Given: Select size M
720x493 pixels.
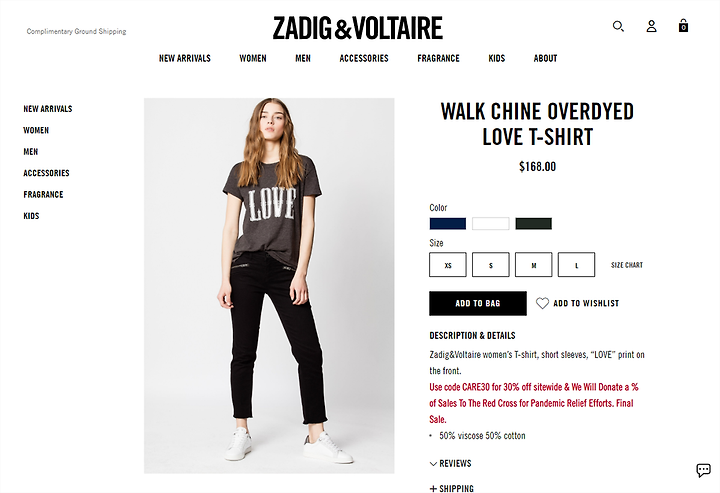Looking at the screenshot, I should tap(534, 265).
